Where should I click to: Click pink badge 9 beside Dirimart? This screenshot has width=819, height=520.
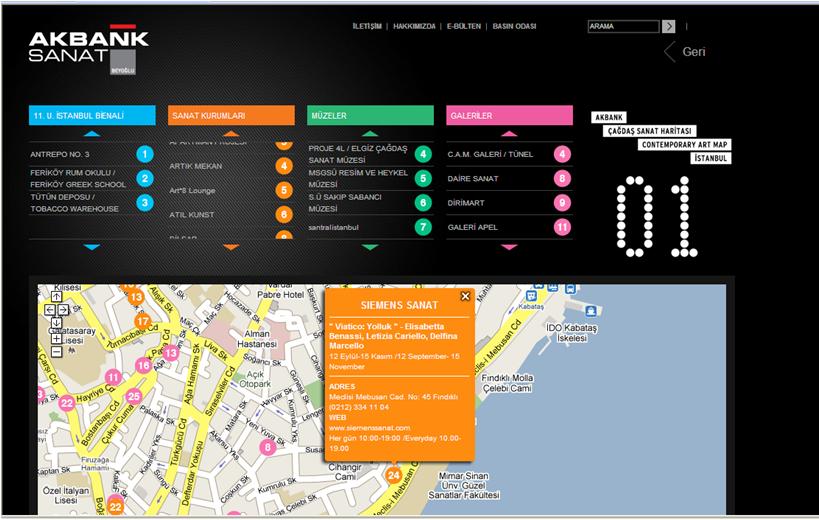(x=562, y=203)
